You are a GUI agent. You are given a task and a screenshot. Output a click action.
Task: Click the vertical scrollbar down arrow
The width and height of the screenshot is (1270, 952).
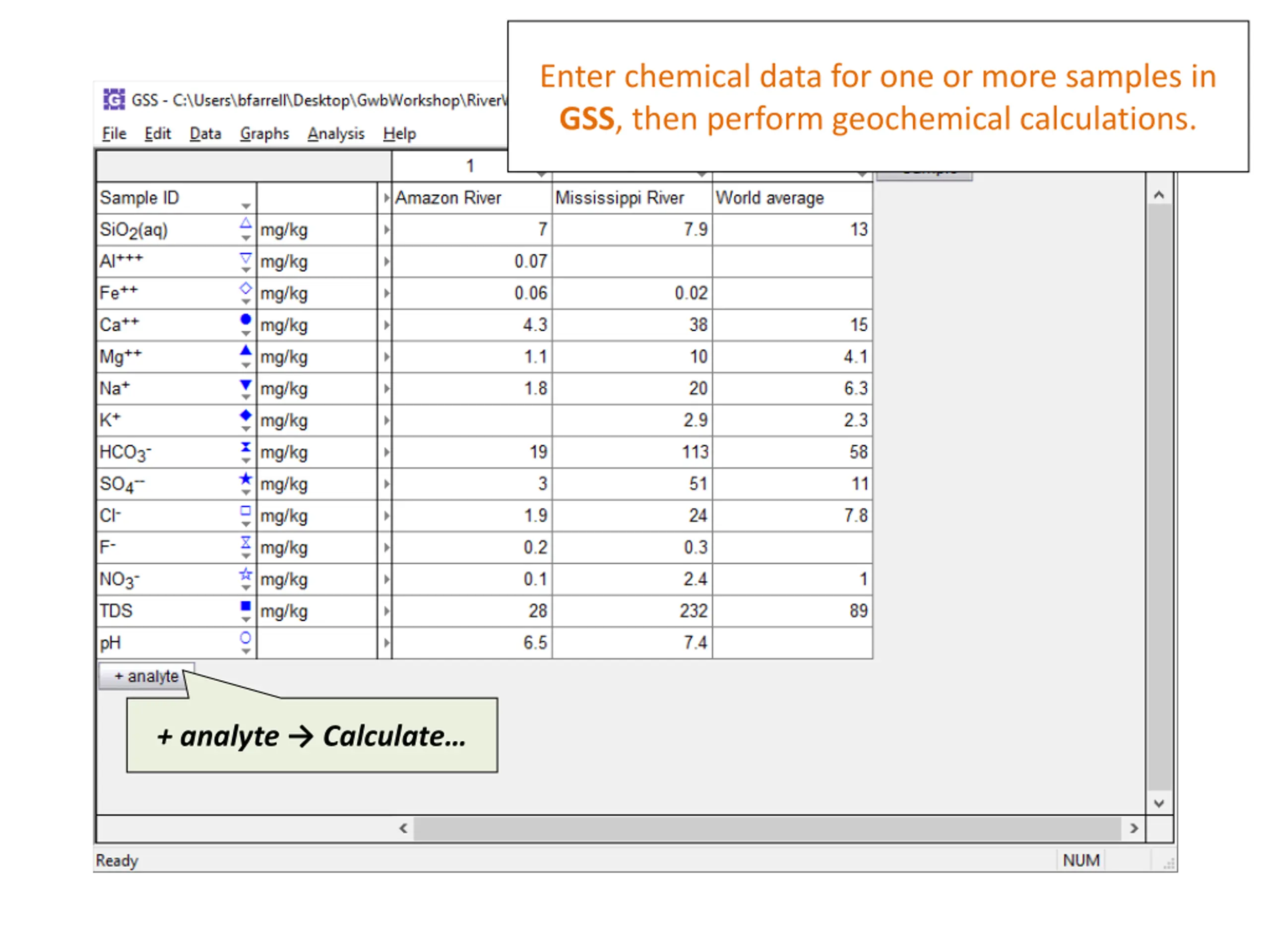pyautogui.click(x=1159, y=803)
